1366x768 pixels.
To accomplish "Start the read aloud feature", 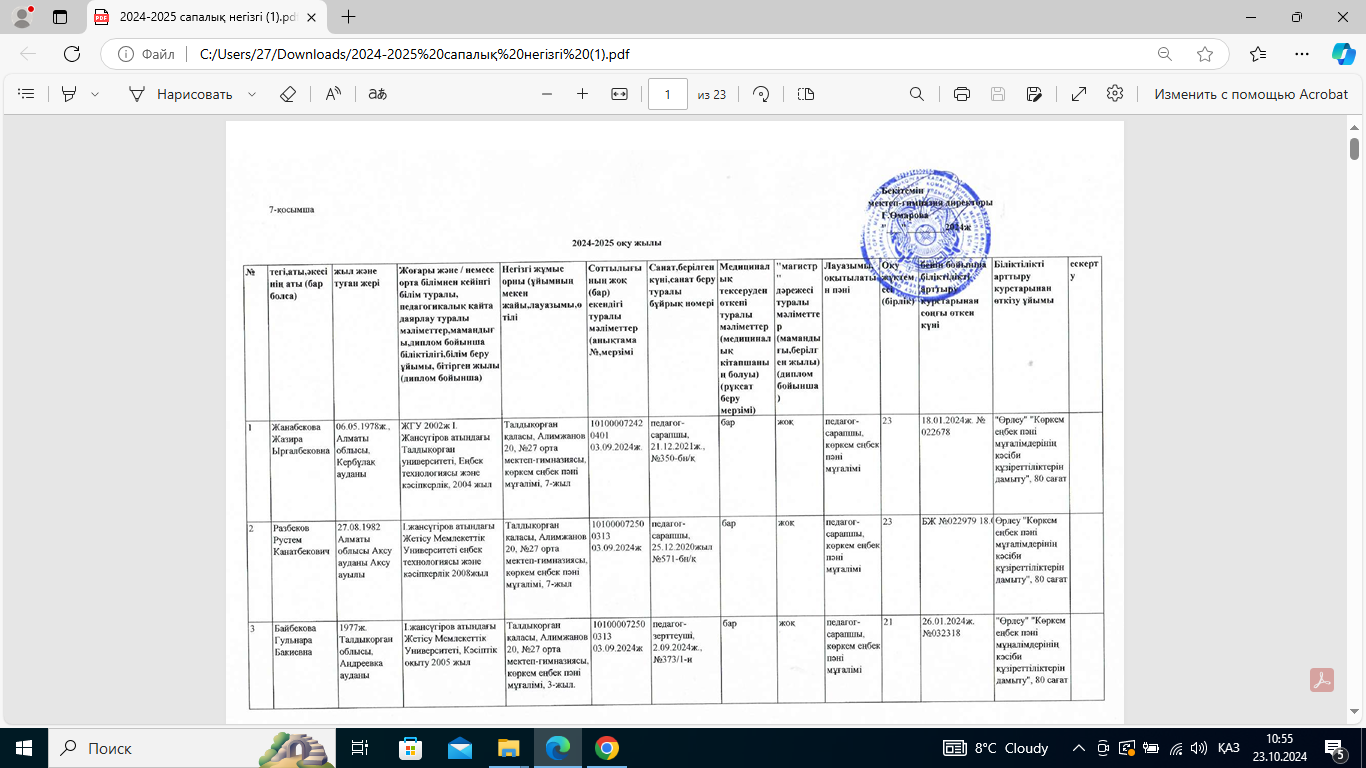I will coord(333,94).
